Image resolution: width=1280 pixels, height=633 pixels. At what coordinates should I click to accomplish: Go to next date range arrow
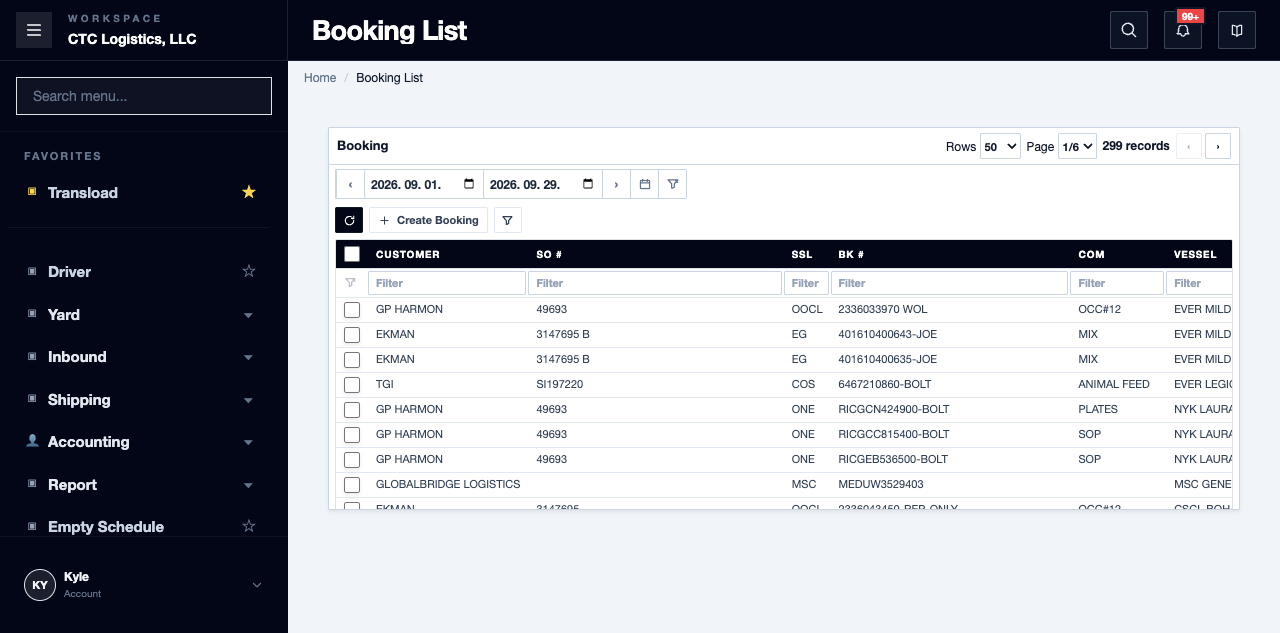616,184
